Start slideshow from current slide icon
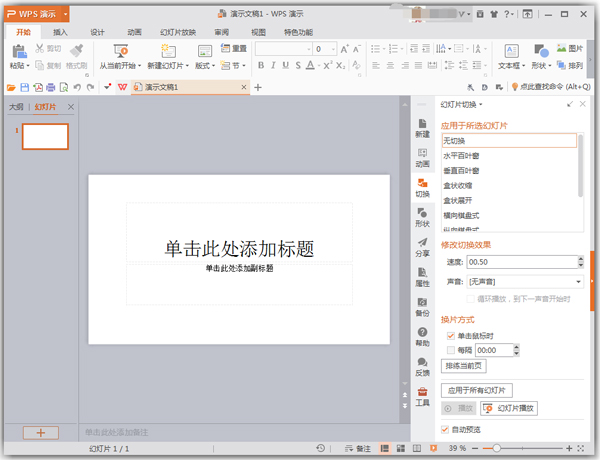The width and height of the screenshot is (600, 460). 121,51
